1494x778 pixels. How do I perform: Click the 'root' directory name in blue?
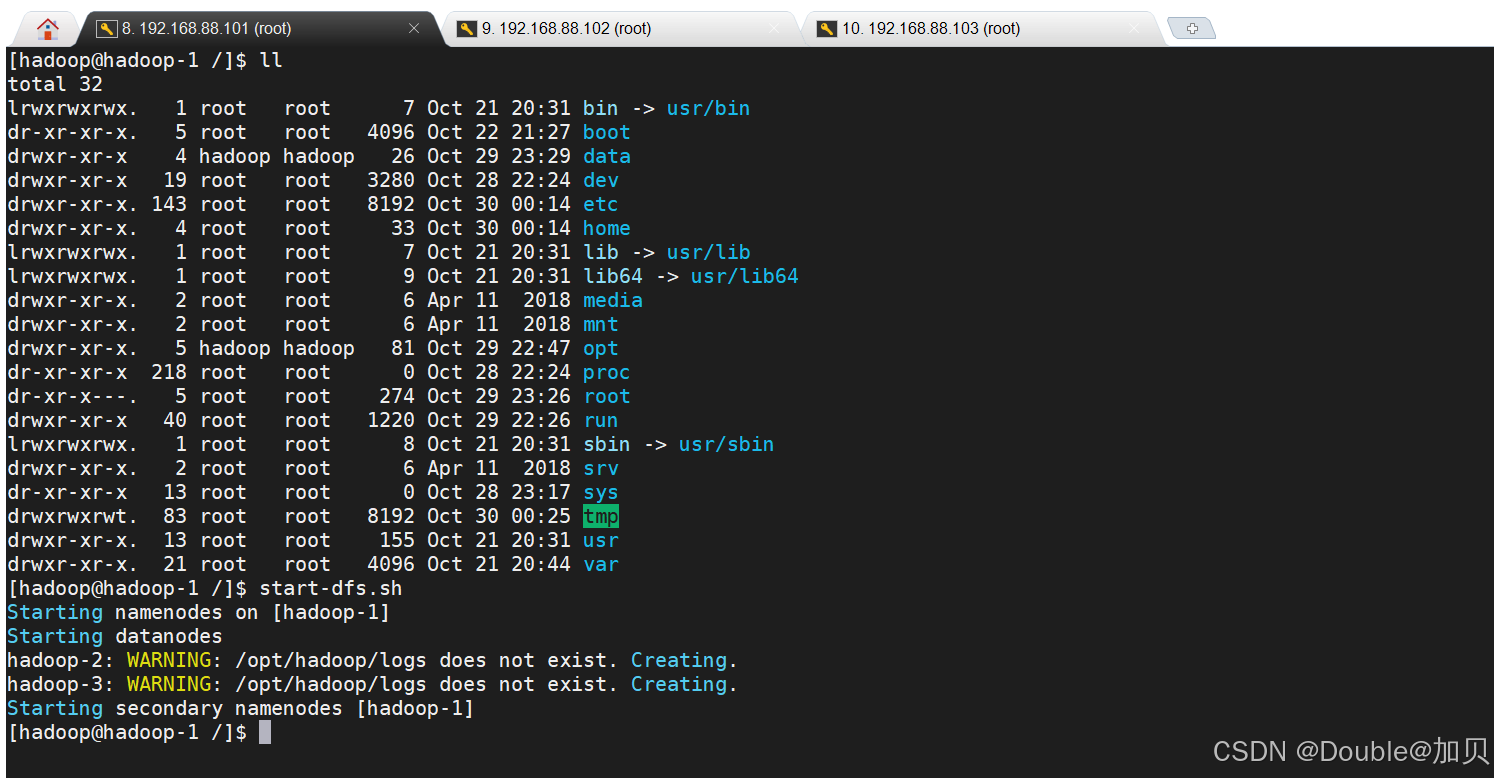pos(607,396)
